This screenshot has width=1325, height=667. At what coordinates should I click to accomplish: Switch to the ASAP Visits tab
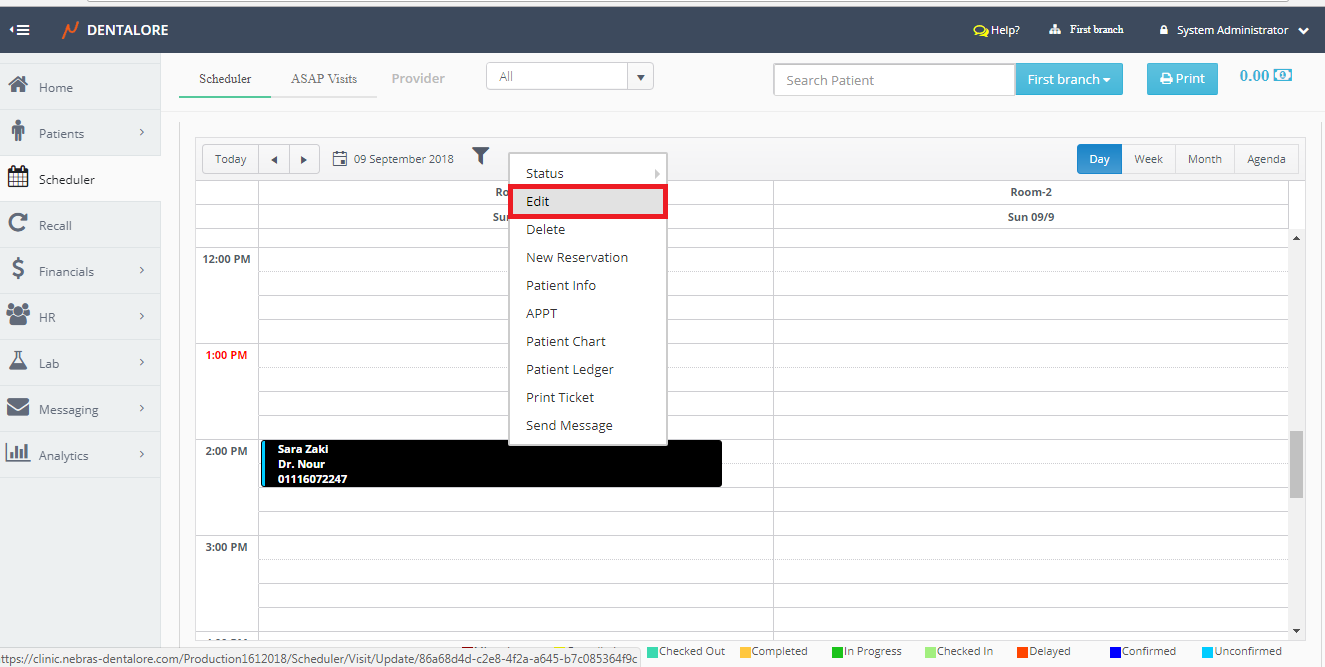point(323,78)
